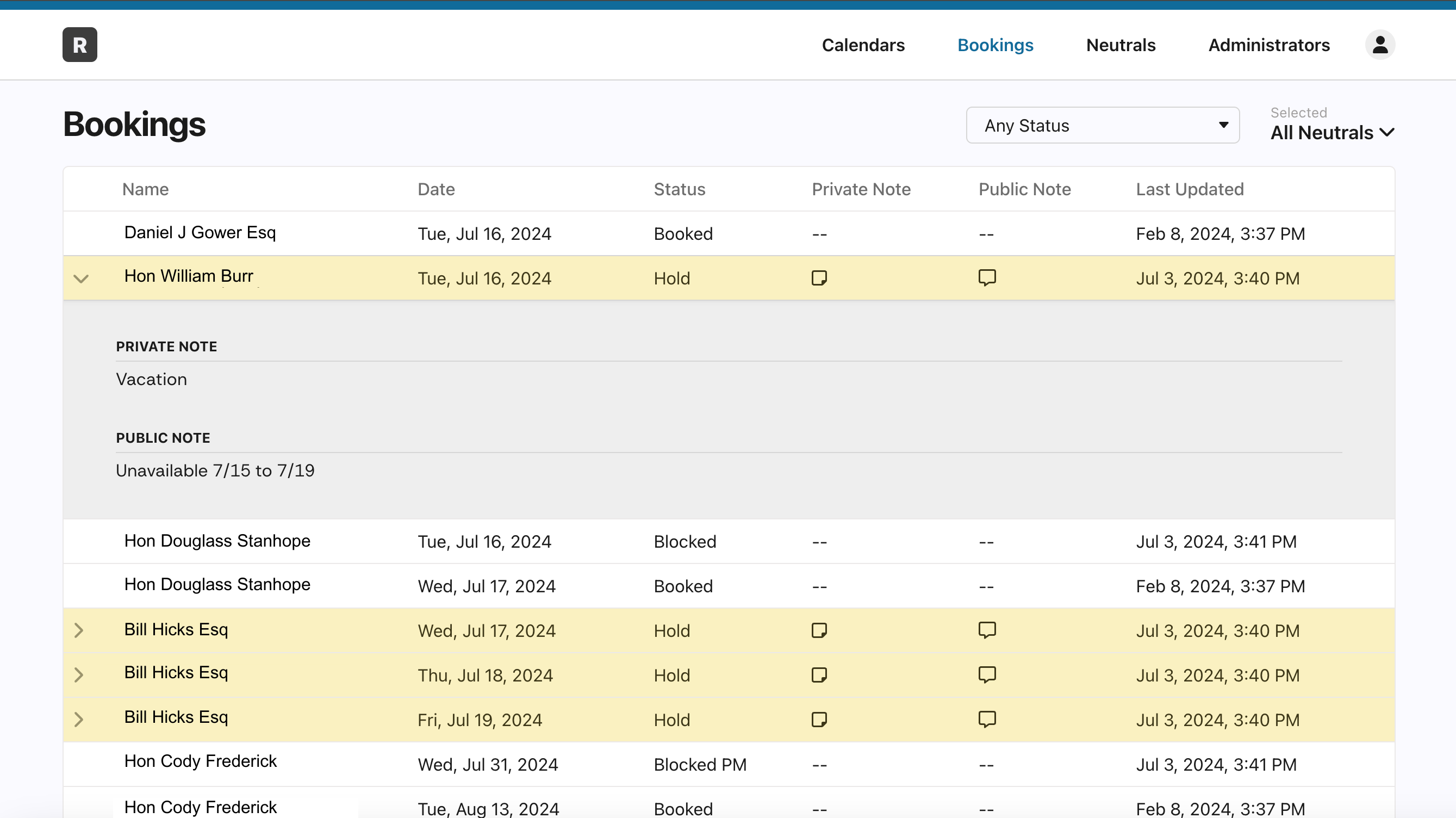Select Daniel J Gower Esq name
The image size is (1456, 818).
pyautogui.click(x=200, y=232)
